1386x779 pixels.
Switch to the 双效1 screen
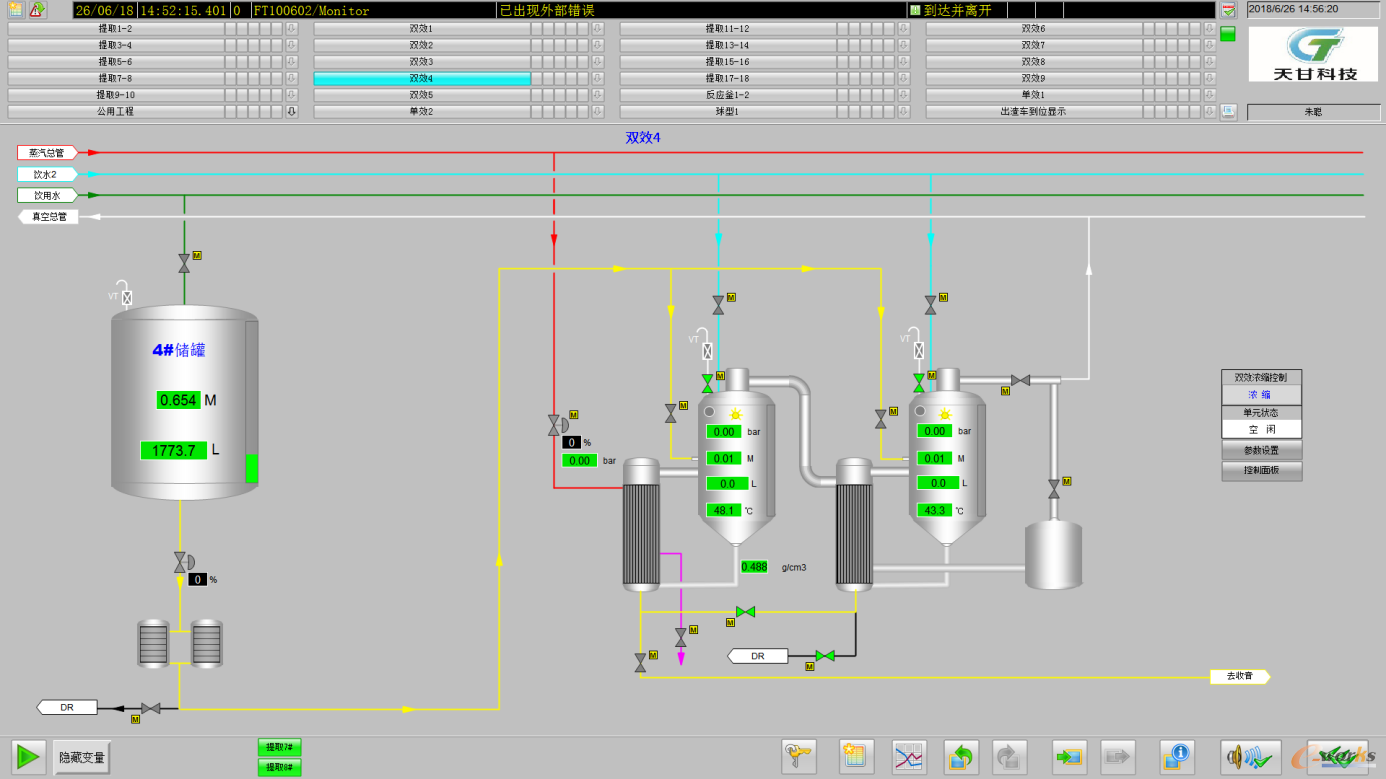421,29
